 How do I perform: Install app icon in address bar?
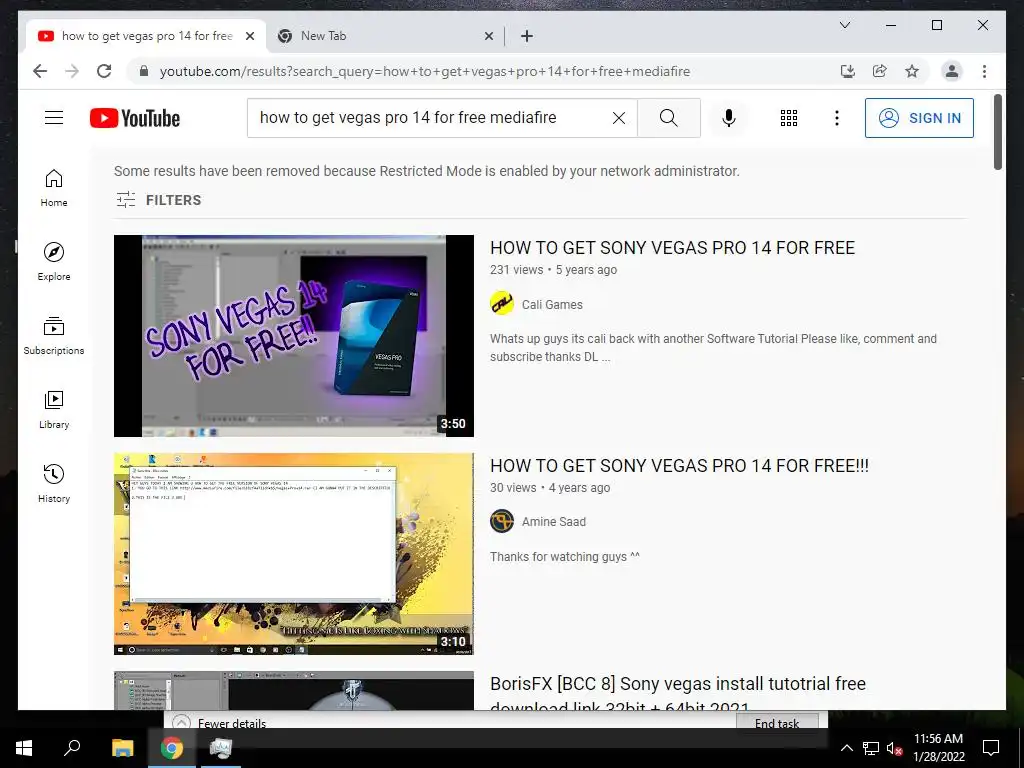click(x=848, y=71)
